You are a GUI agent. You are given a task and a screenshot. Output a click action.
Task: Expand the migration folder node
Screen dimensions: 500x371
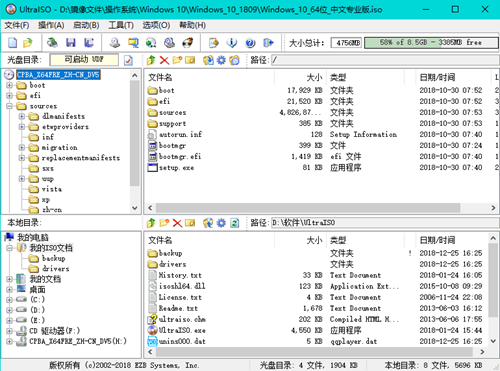click(22, 147)
